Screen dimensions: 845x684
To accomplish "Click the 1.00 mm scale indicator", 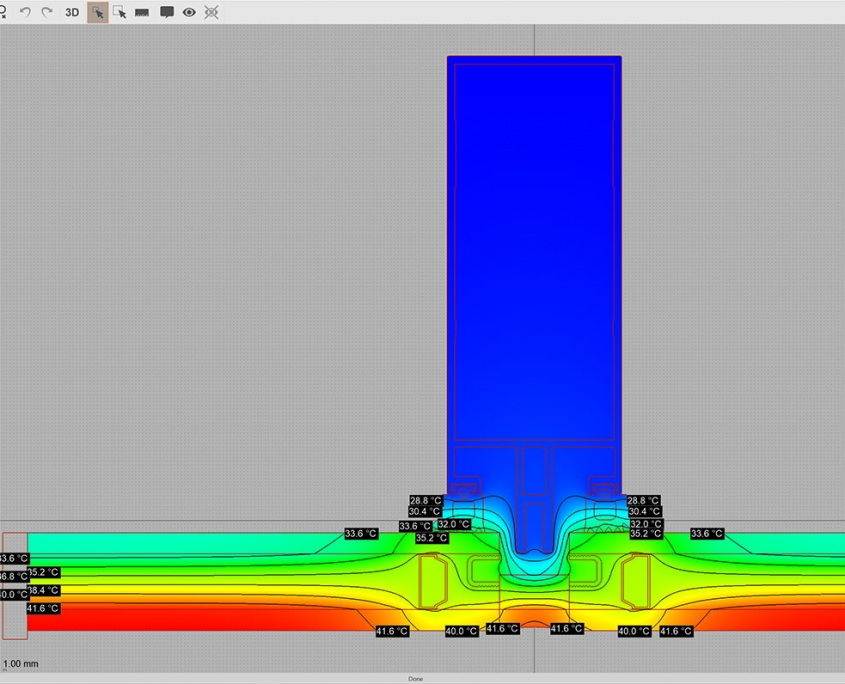I will 22,663.
